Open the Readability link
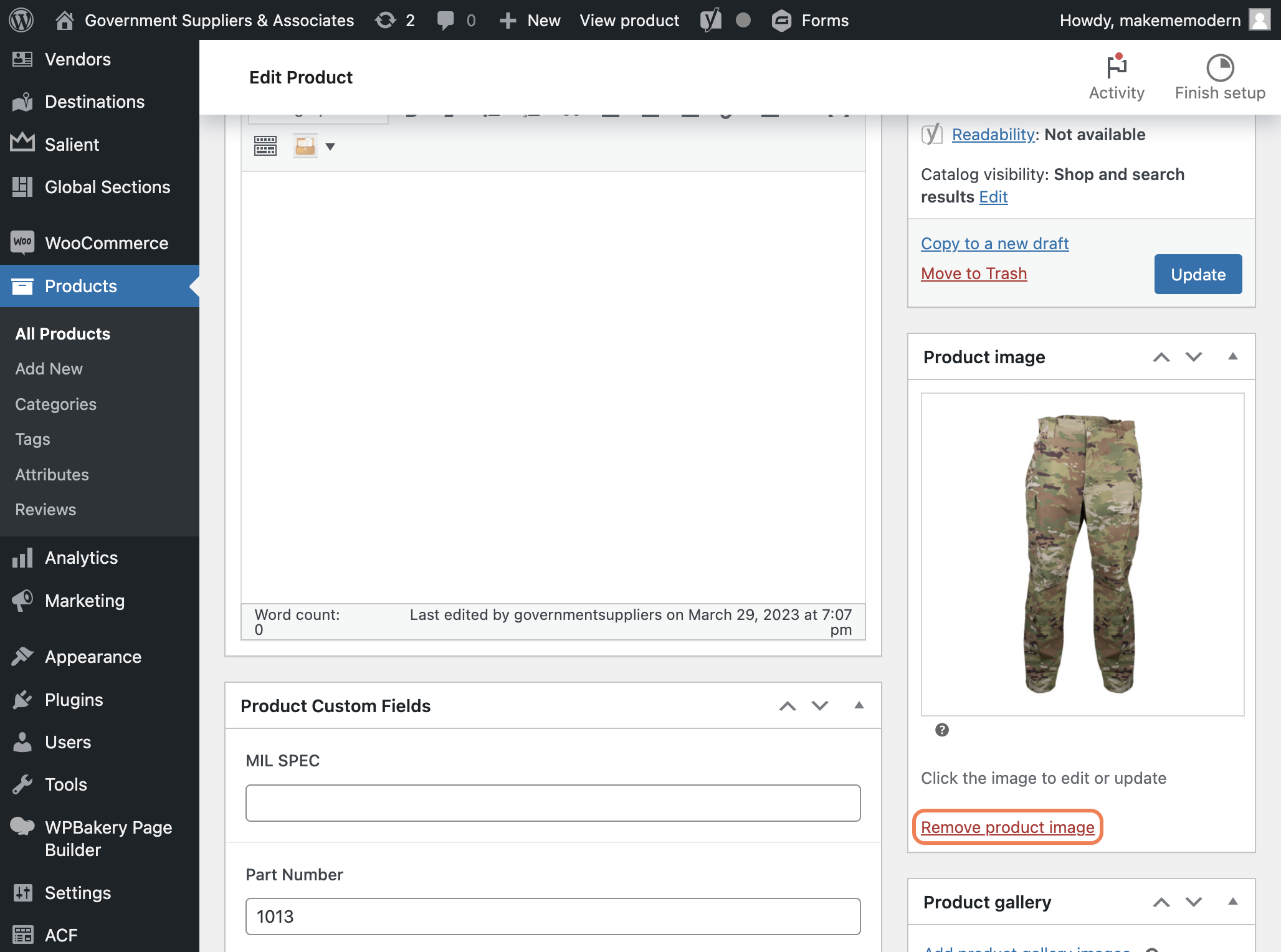Screen dimensions: 1281x952 [x=993, y=135]
